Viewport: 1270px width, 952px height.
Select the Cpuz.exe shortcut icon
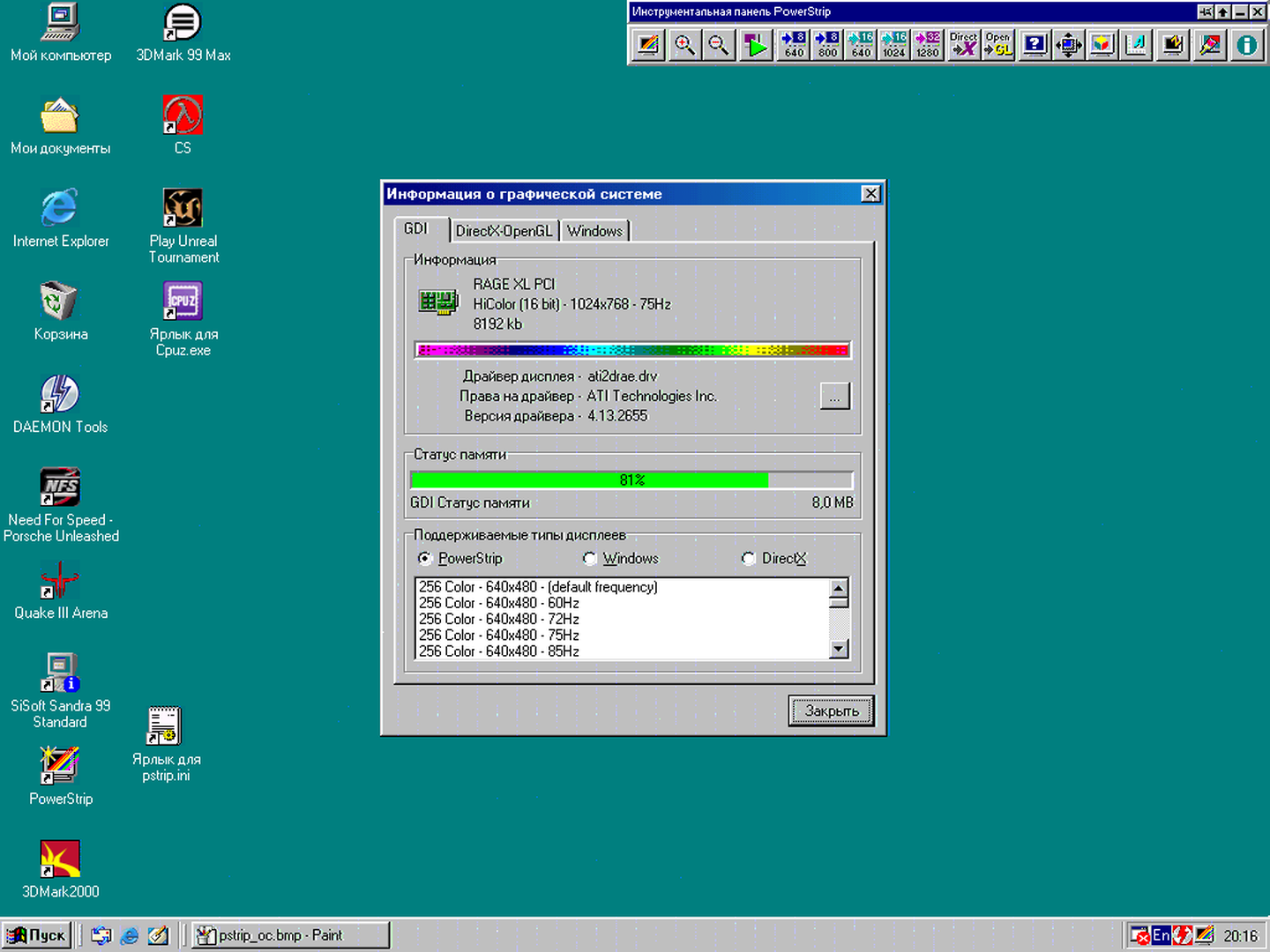(183, 319)
